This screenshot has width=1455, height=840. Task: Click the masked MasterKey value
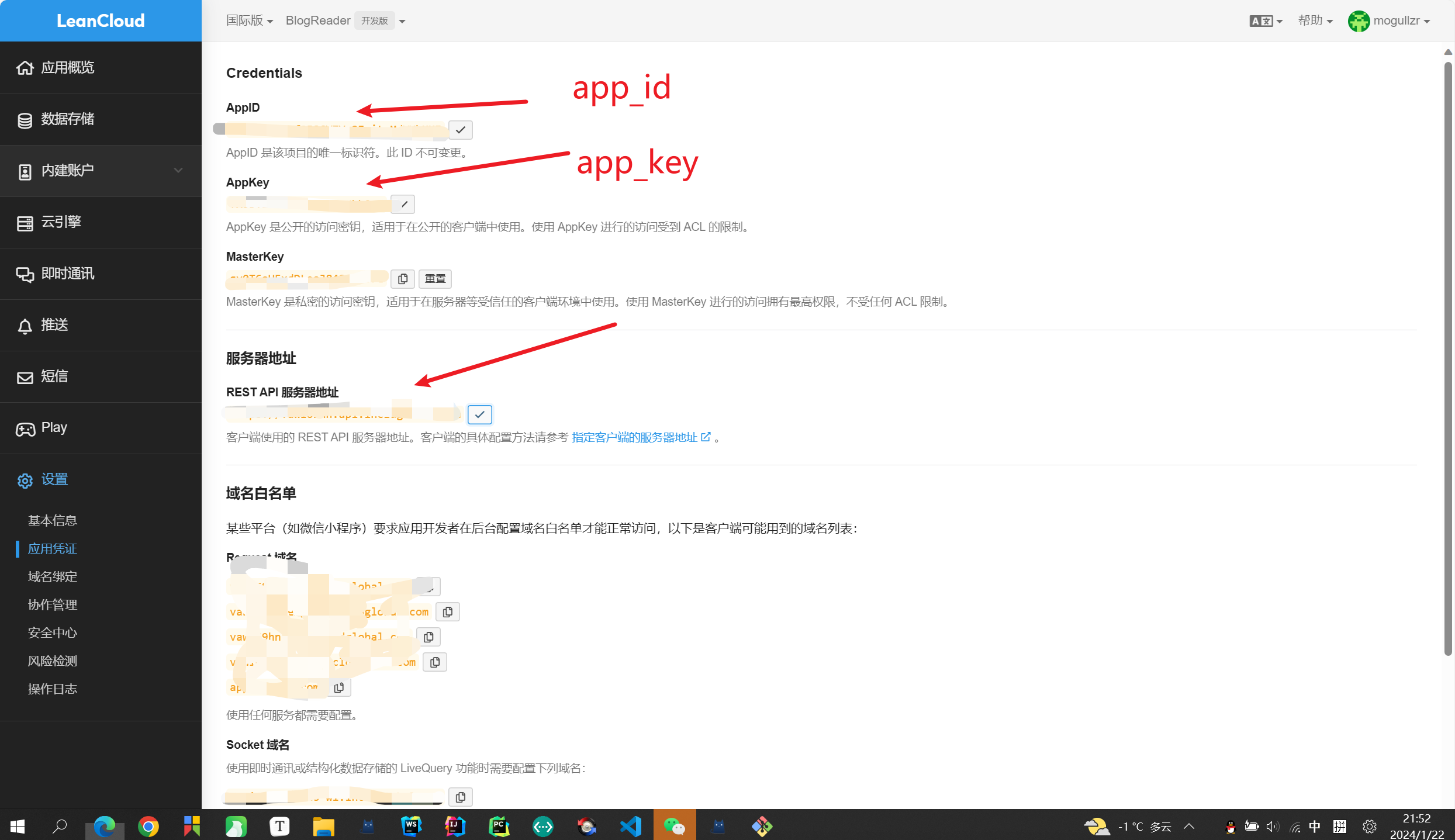coord(307,279)
